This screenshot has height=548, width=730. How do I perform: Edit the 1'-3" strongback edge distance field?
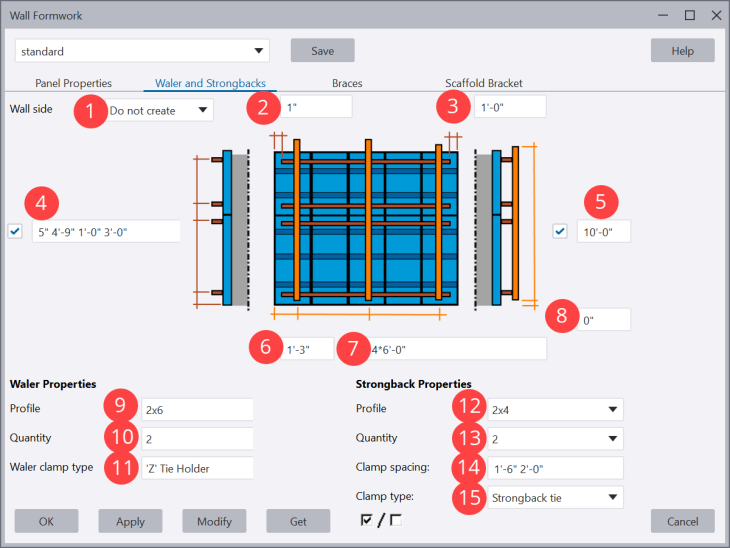pos(307,349)
